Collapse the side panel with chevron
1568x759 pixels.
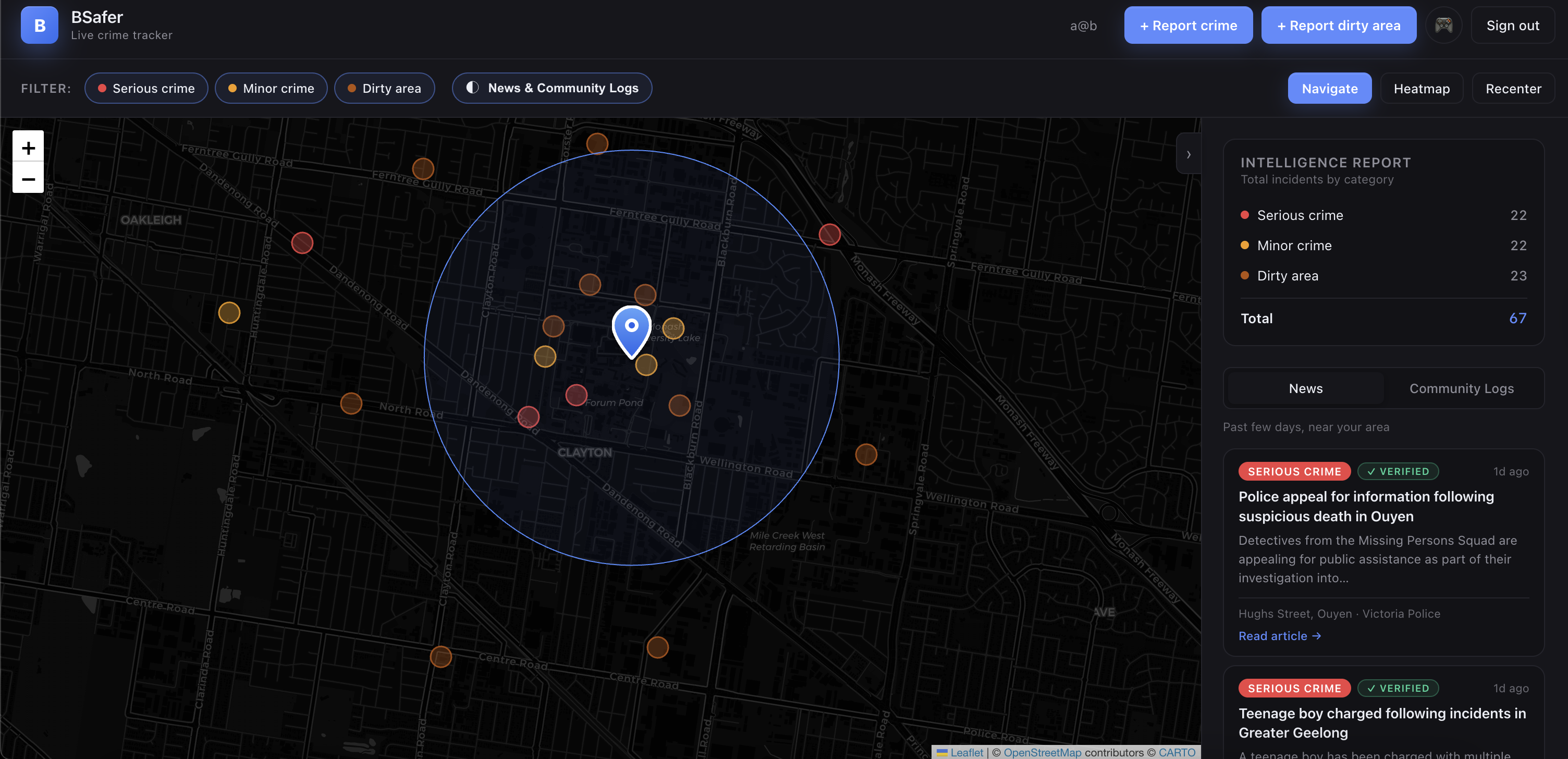(x=1188, y=154)
